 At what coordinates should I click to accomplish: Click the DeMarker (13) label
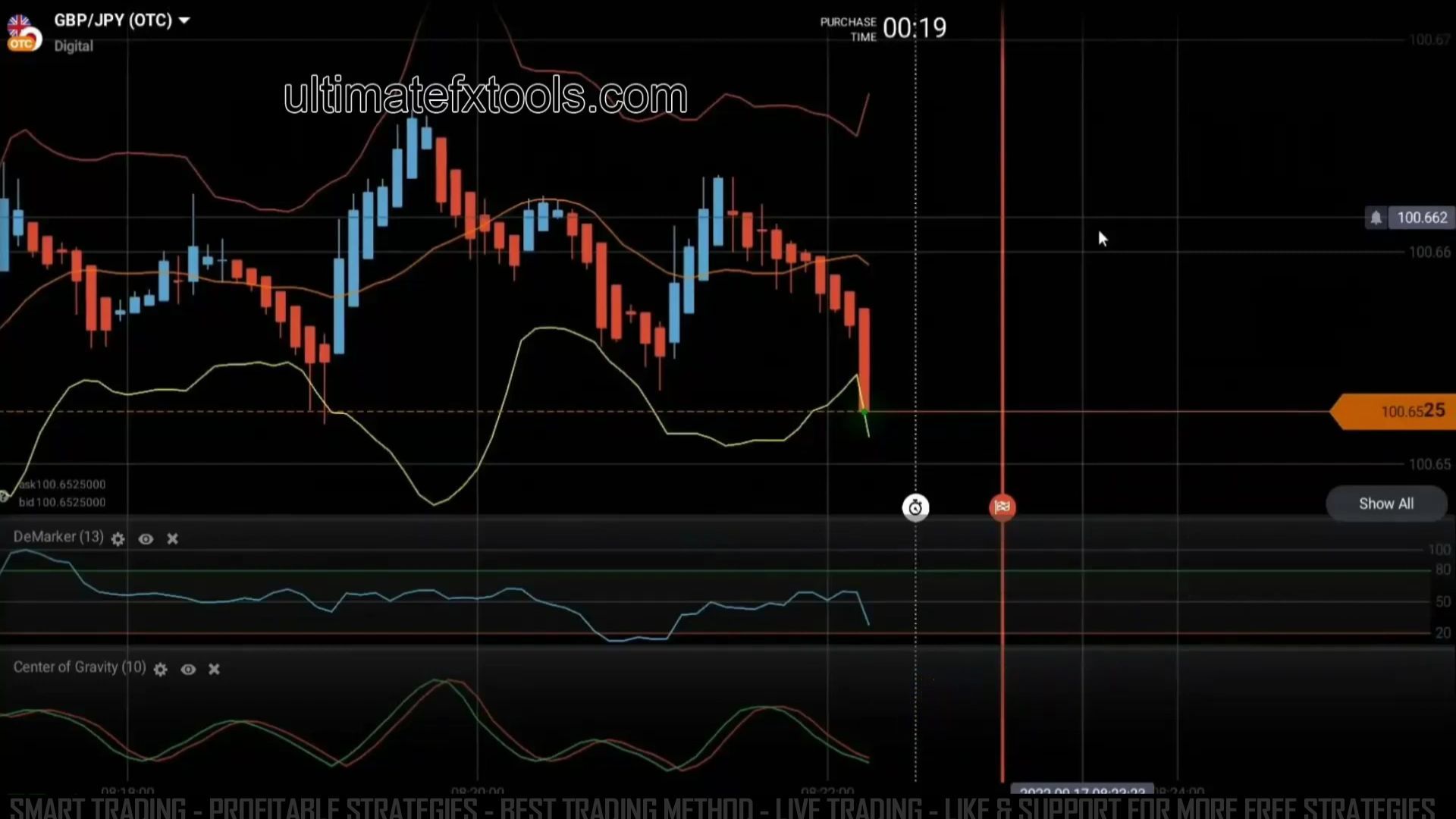point(58,537)
